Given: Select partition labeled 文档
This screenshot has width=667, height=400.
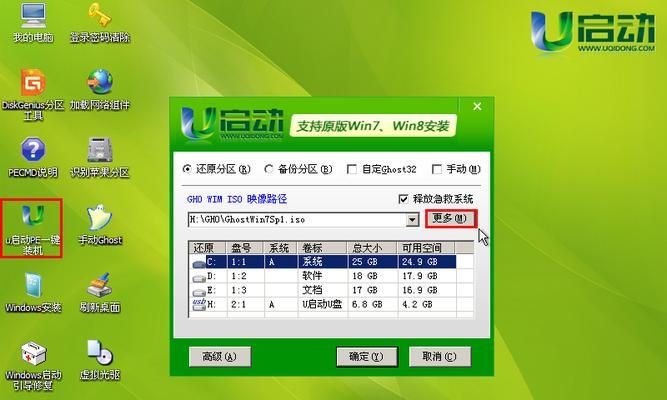Looking at the screenshot, I should coord(312,290).
